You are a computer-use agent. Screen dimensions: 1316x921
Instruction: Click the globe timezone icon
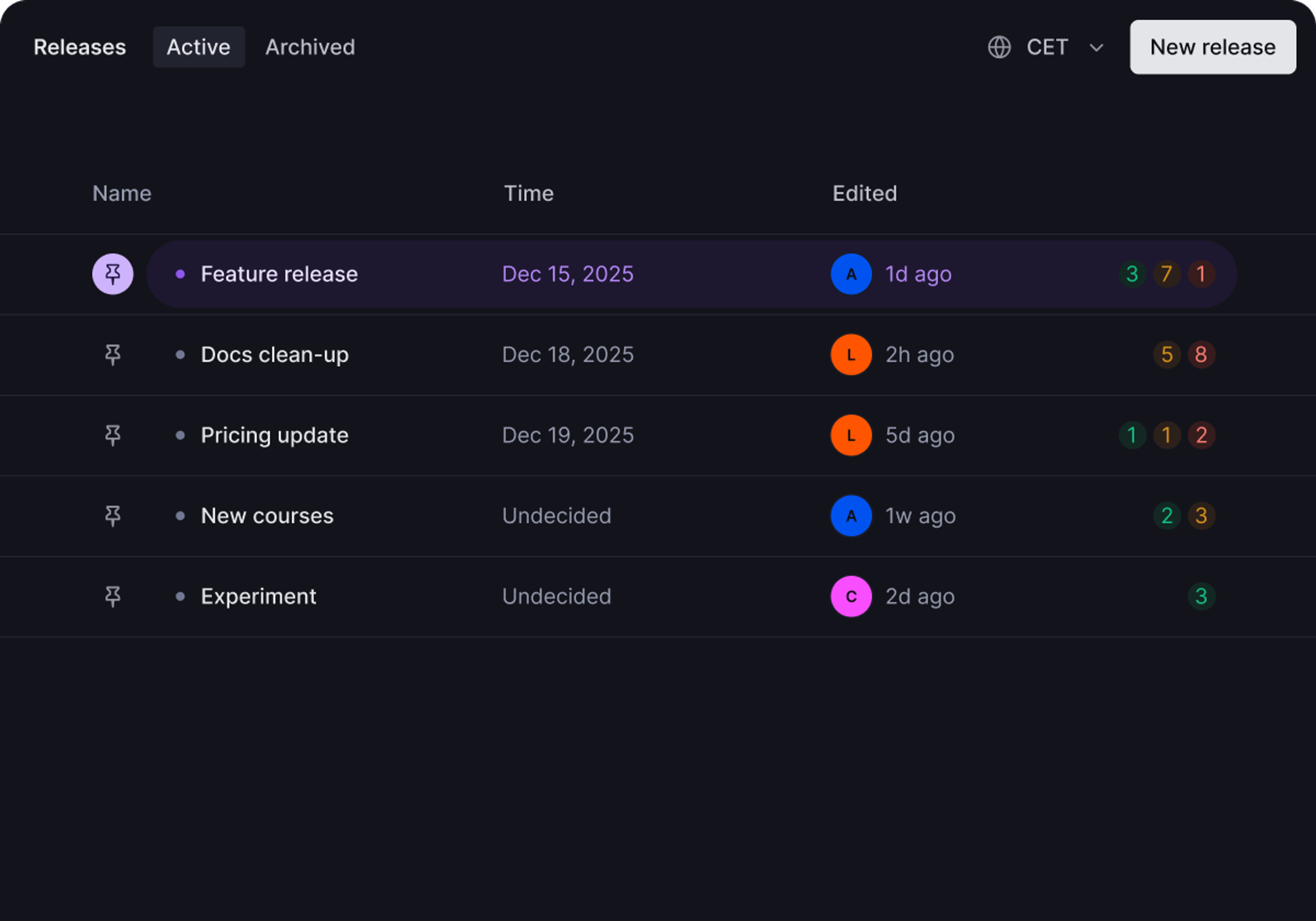tap(999, 47)
